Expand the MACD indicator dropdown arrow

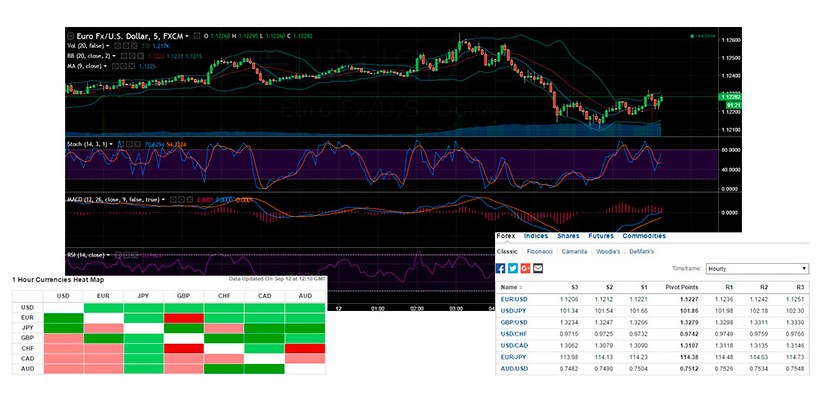164,199
